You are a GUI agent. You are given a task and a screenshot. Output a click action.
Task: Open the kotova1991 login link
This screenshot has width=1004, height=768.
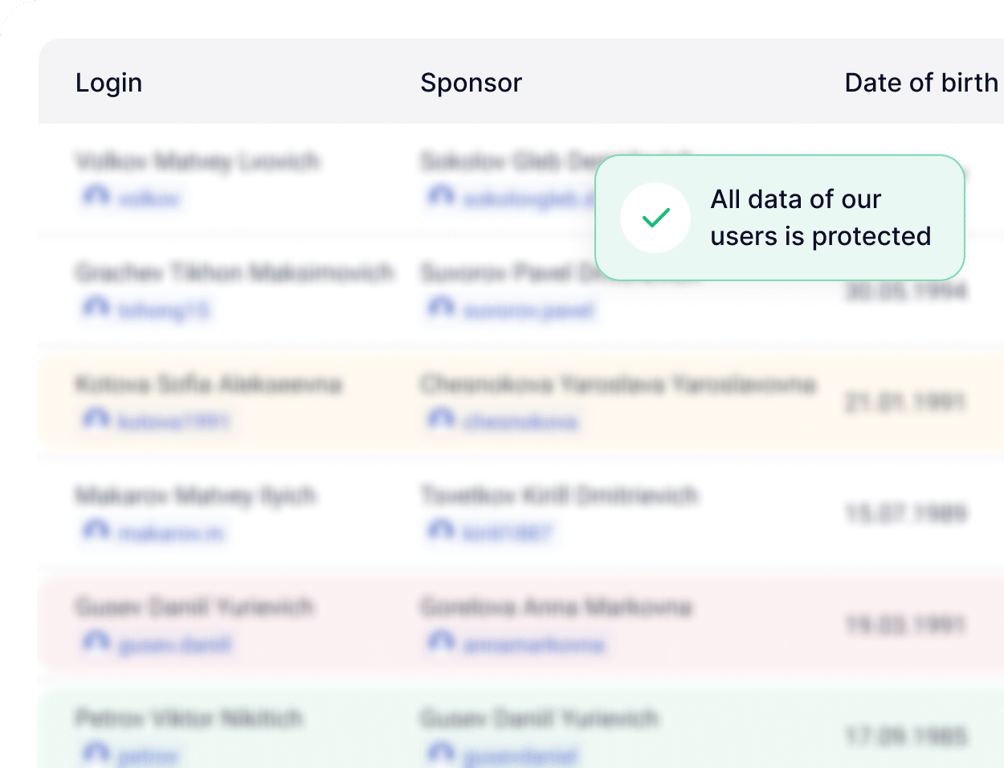point(174,422)
